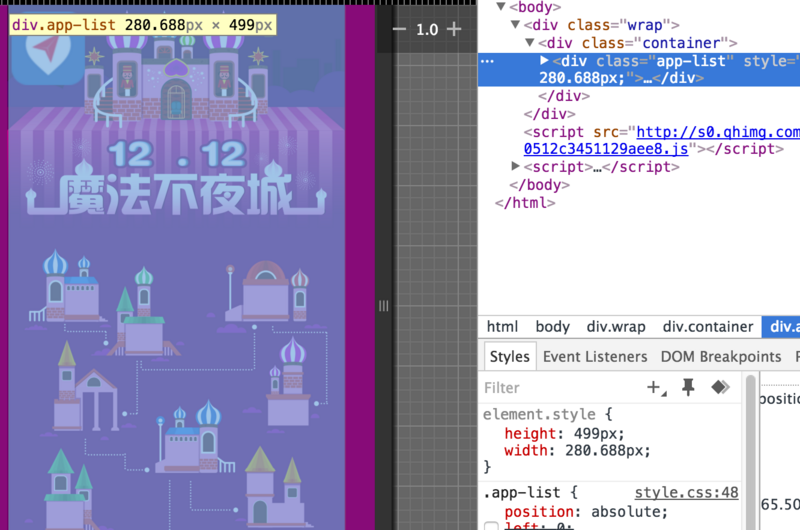Switch to the Event Listeners tab
The image size is (800, 530).
click(595, 357)
